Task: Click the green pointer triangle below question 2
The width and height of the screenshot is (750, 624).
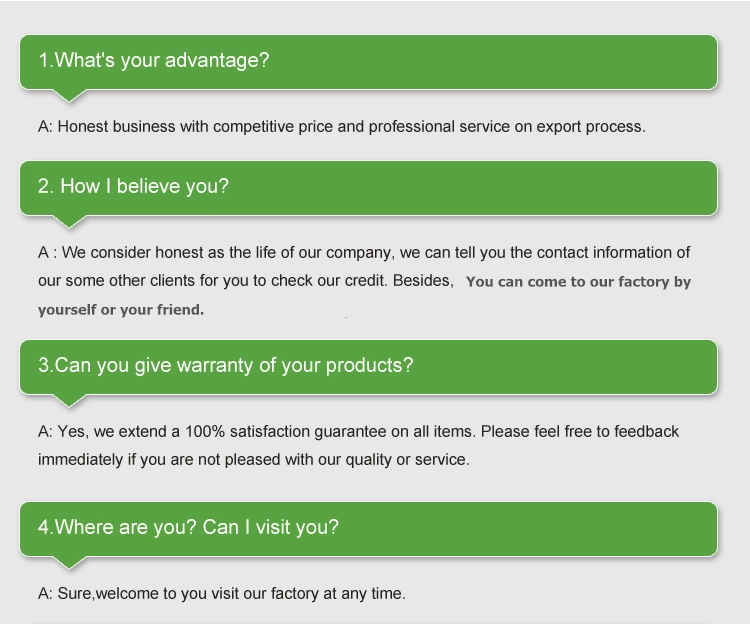Action: point(69,221)
